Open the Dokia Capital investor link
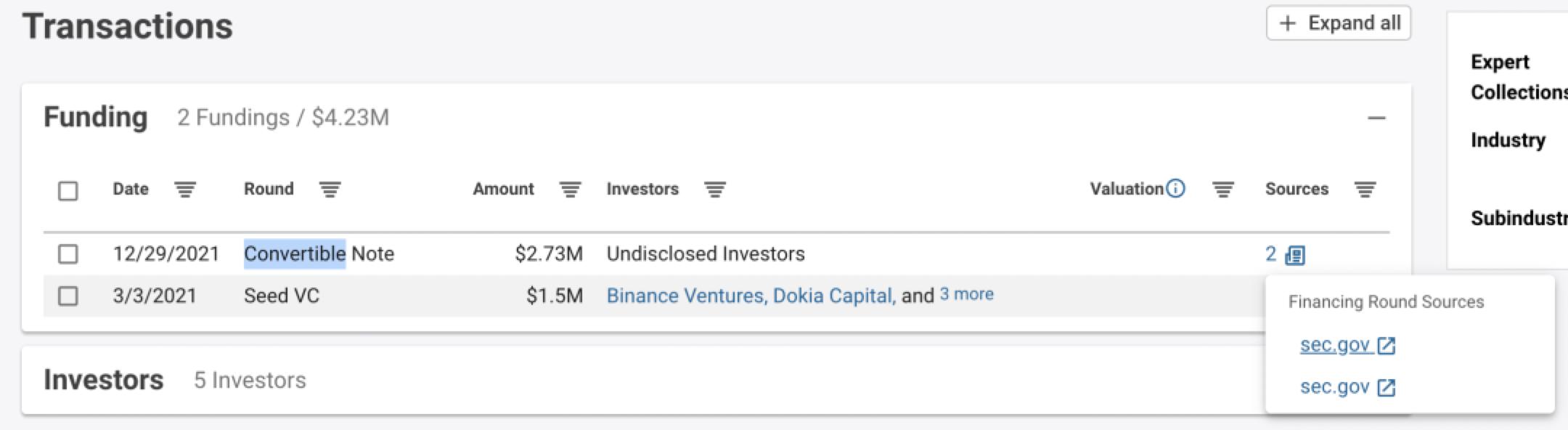 (x=832, y=296)
